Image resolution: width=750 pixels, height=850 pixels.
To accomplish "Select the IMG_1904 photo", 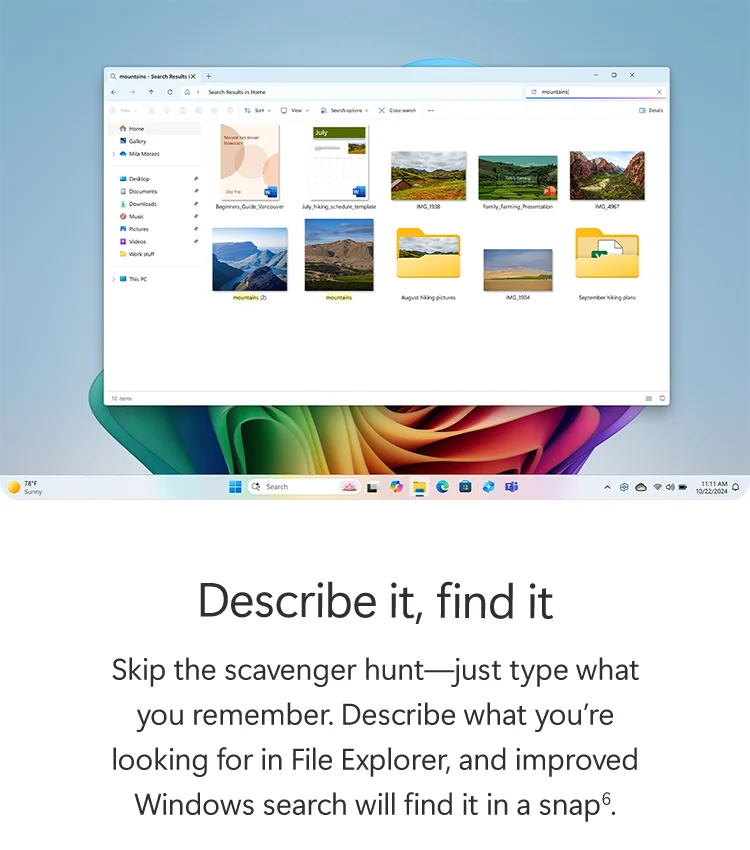I will pos(518,274).
